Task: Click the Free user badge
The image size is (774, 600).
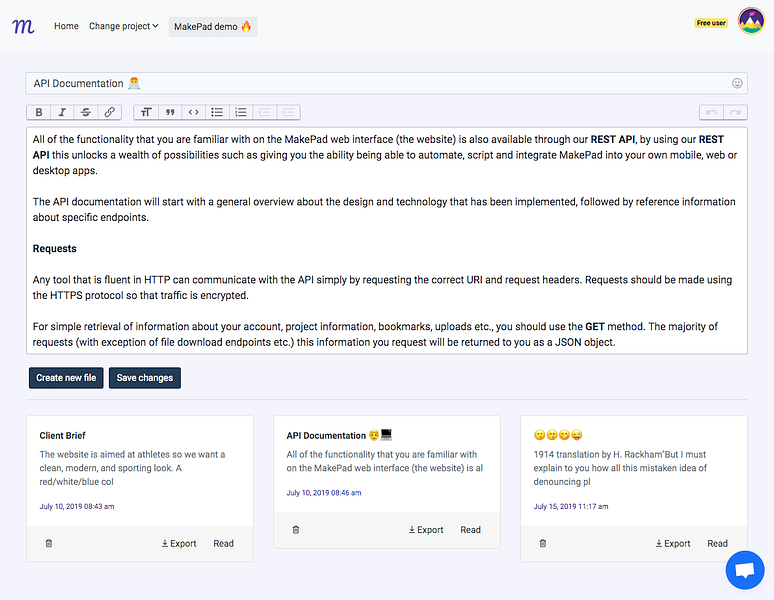Action: coord(711,23)
